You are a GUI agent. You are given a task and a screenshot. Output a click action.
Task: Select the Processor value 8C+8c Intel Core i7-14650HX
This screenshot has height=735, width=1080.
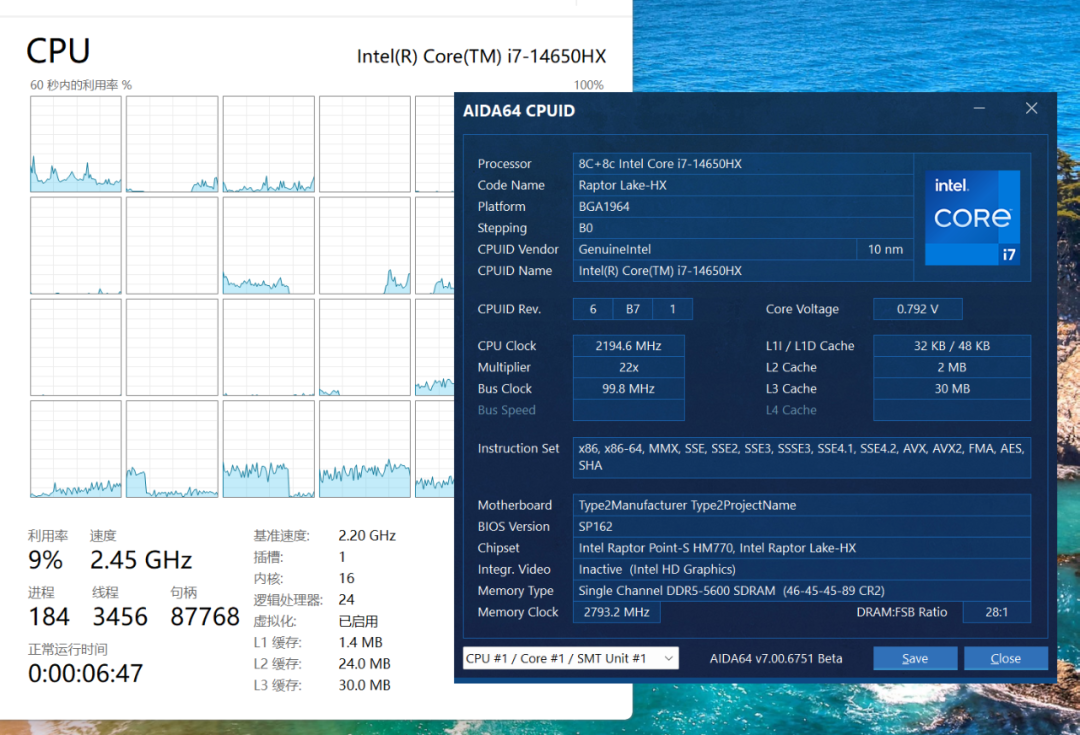(742, 164)
